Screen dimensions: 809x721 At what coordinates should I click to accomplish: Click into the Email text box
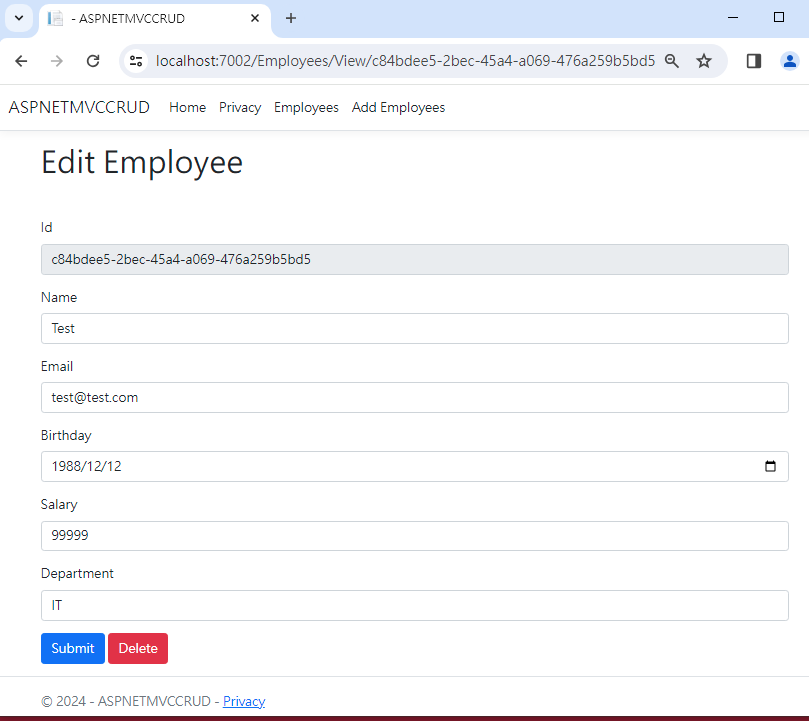tap(414, 397)
